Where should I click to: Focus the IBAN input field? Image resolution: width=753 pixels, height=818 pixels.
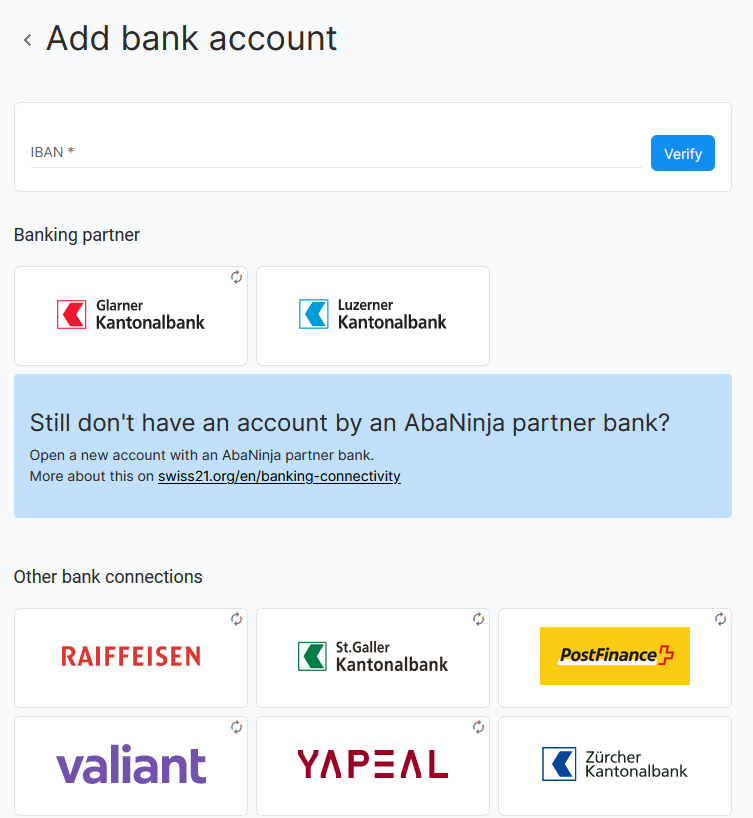coord(336,153)
